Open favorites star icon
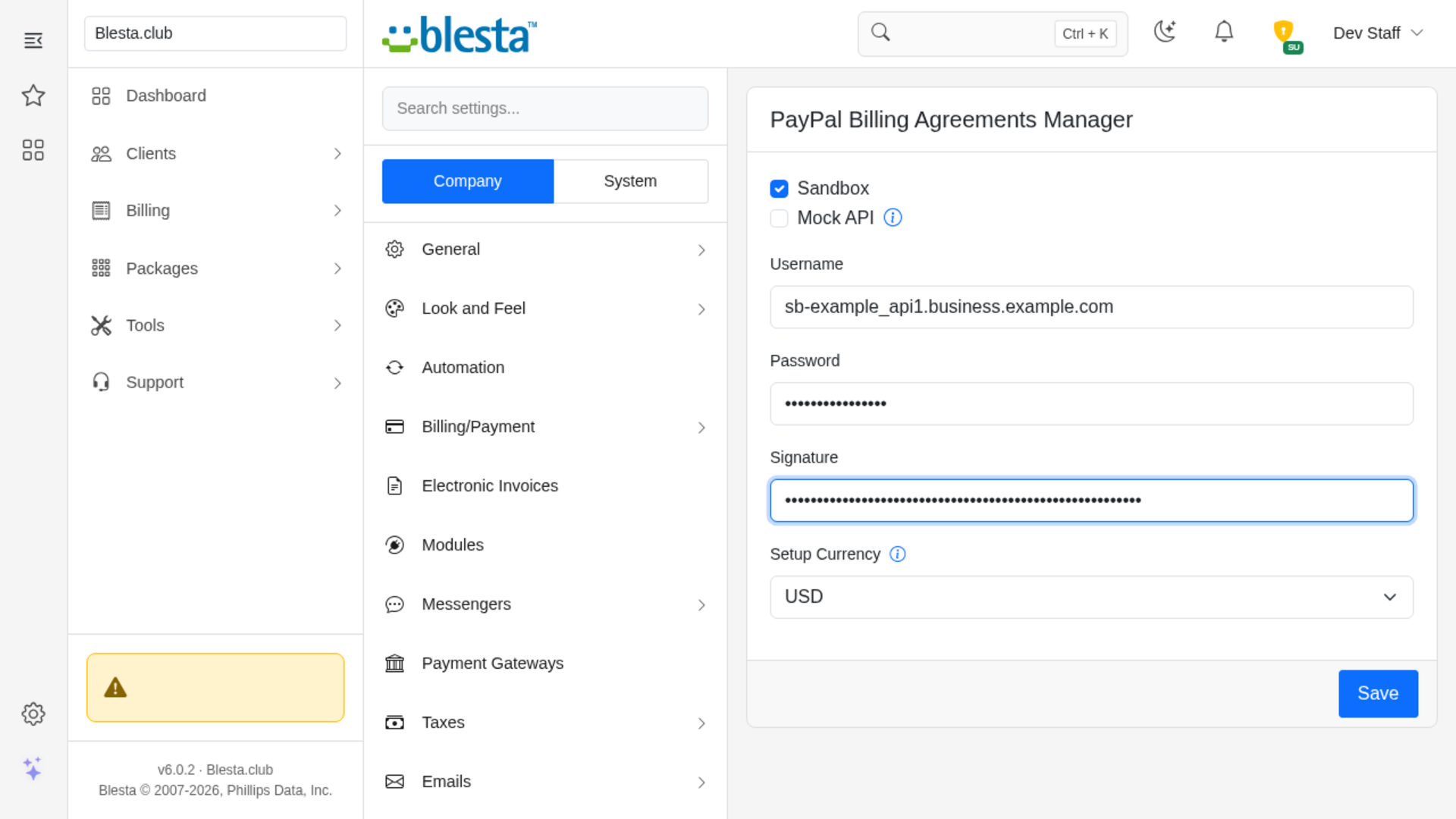Image resolution: width=1456 pixels, height=819 pixels. (x=33, y=96)
